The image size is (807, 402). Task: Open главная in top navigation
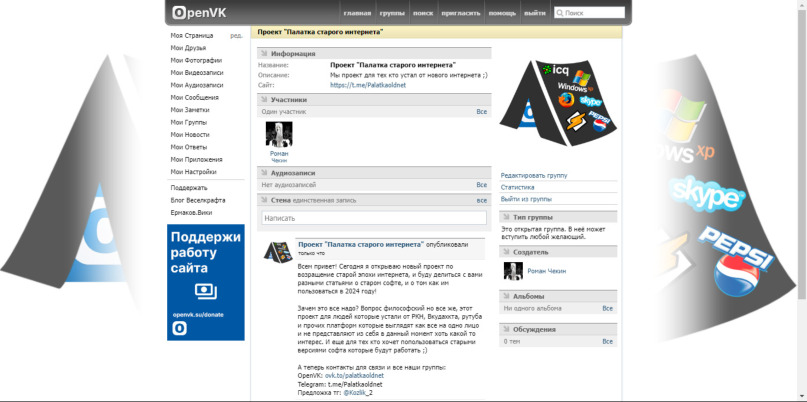357,13
